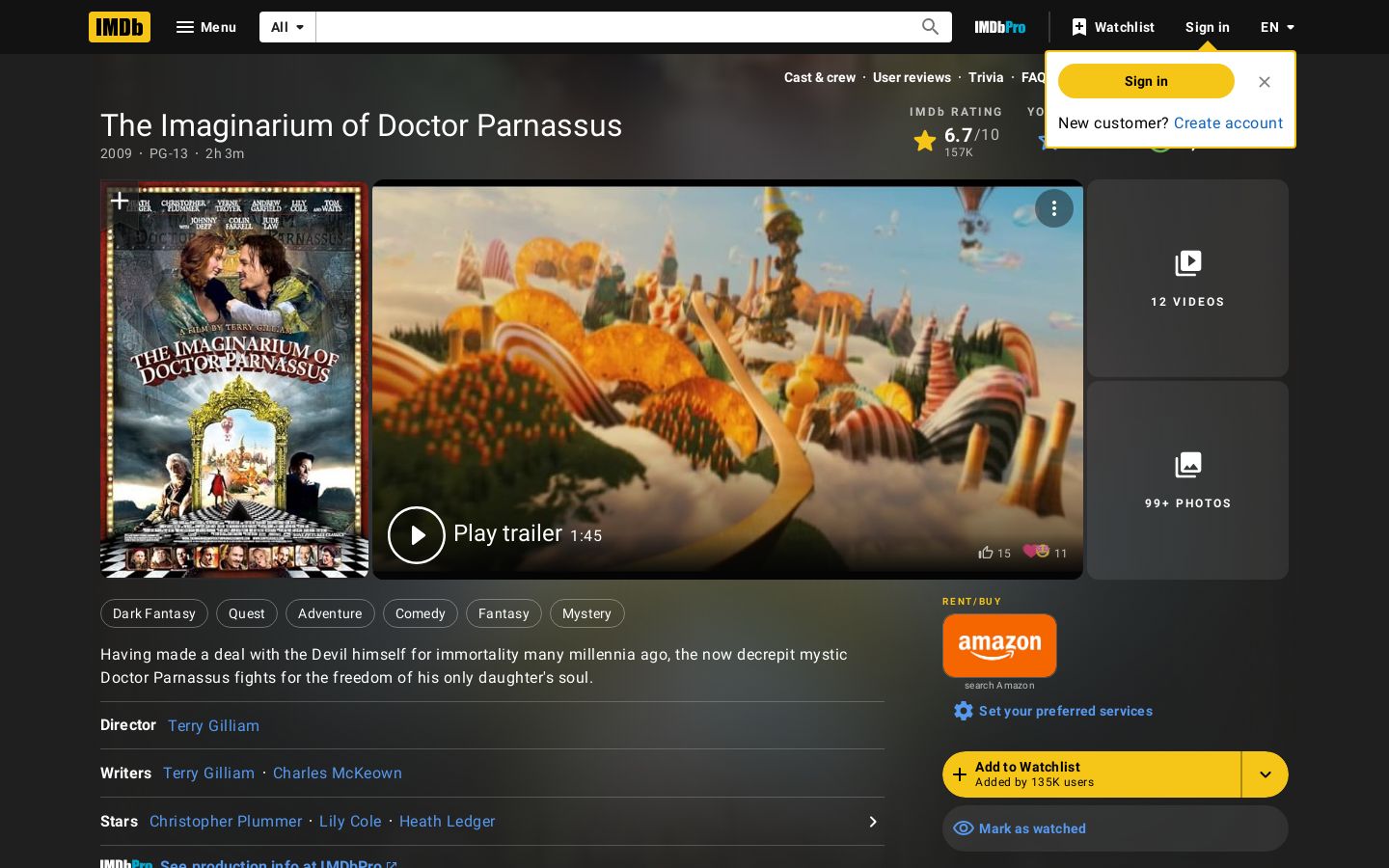This screenshot has width=1389, height=868.
Task: Open writer Charles McKeown's page
Action: click(x=338, y=773)
